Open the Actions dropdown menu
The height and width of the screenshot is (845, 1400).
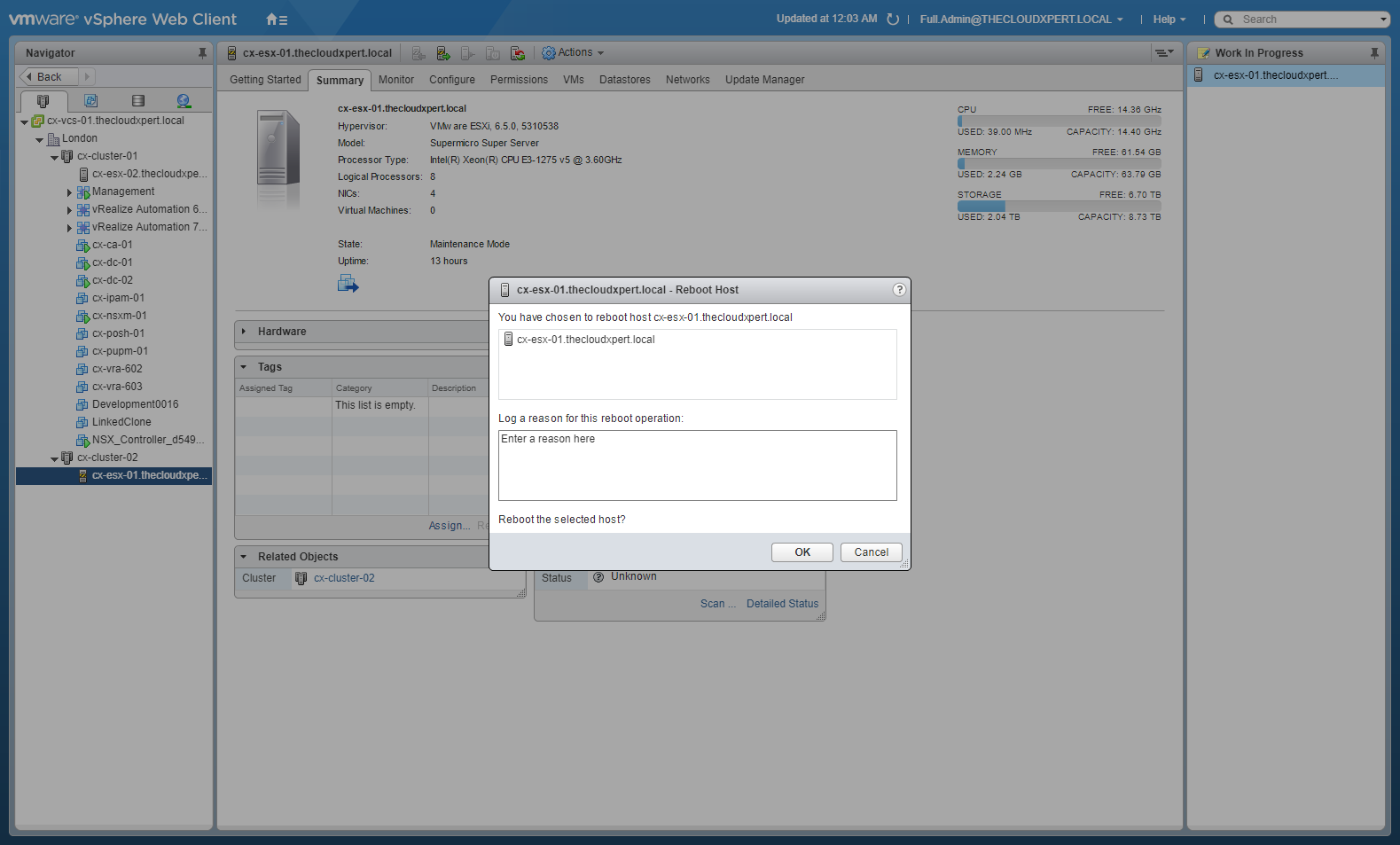click(x=574, y=53)
